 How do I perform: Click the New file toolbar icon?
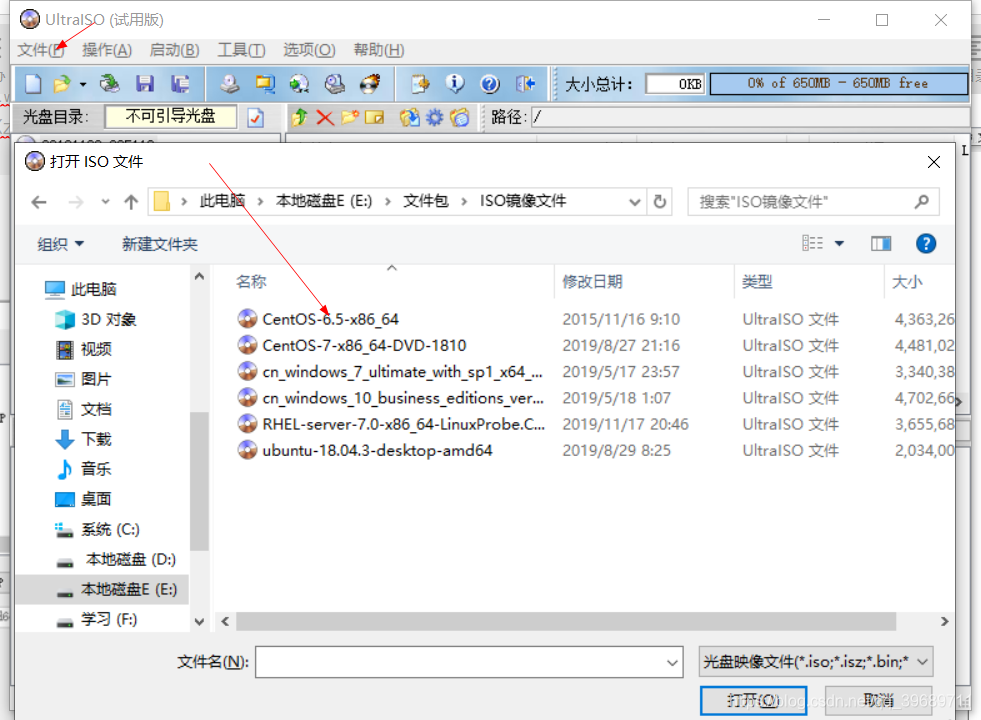click(x=33, y=84)
